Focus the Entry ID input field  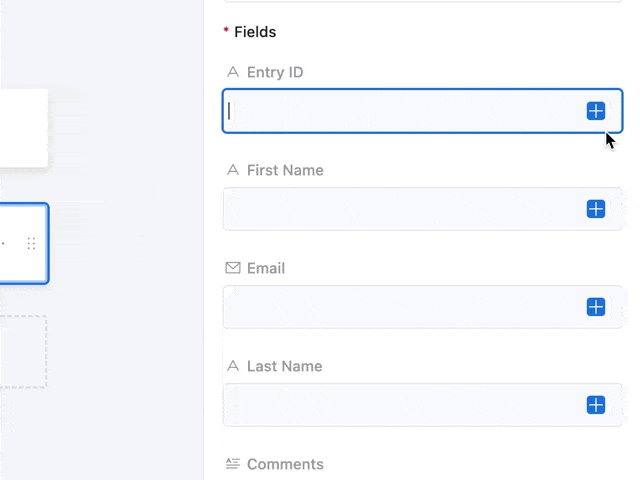400,111
